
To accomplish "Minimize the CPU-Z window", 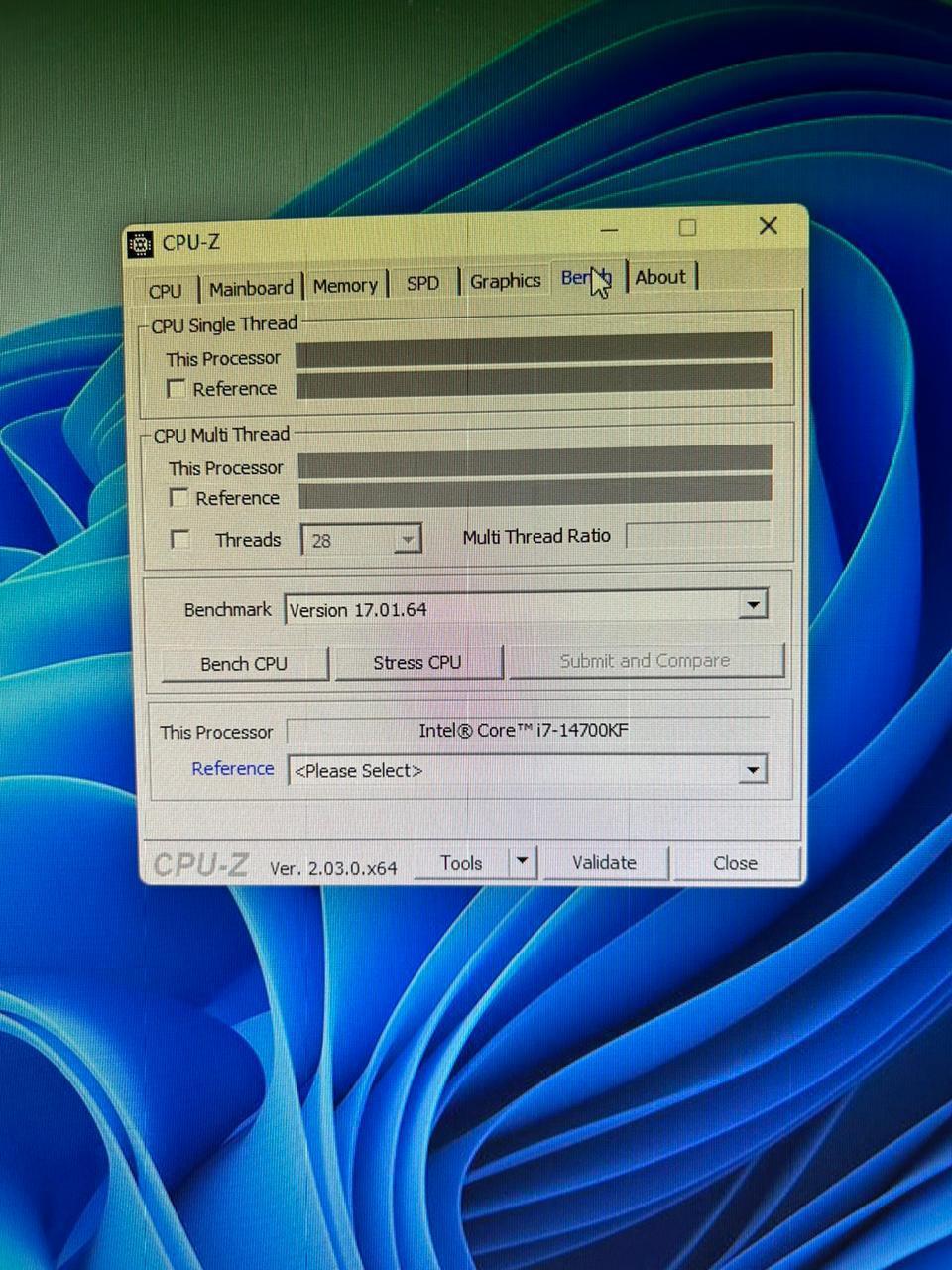I will coord(610,230).
